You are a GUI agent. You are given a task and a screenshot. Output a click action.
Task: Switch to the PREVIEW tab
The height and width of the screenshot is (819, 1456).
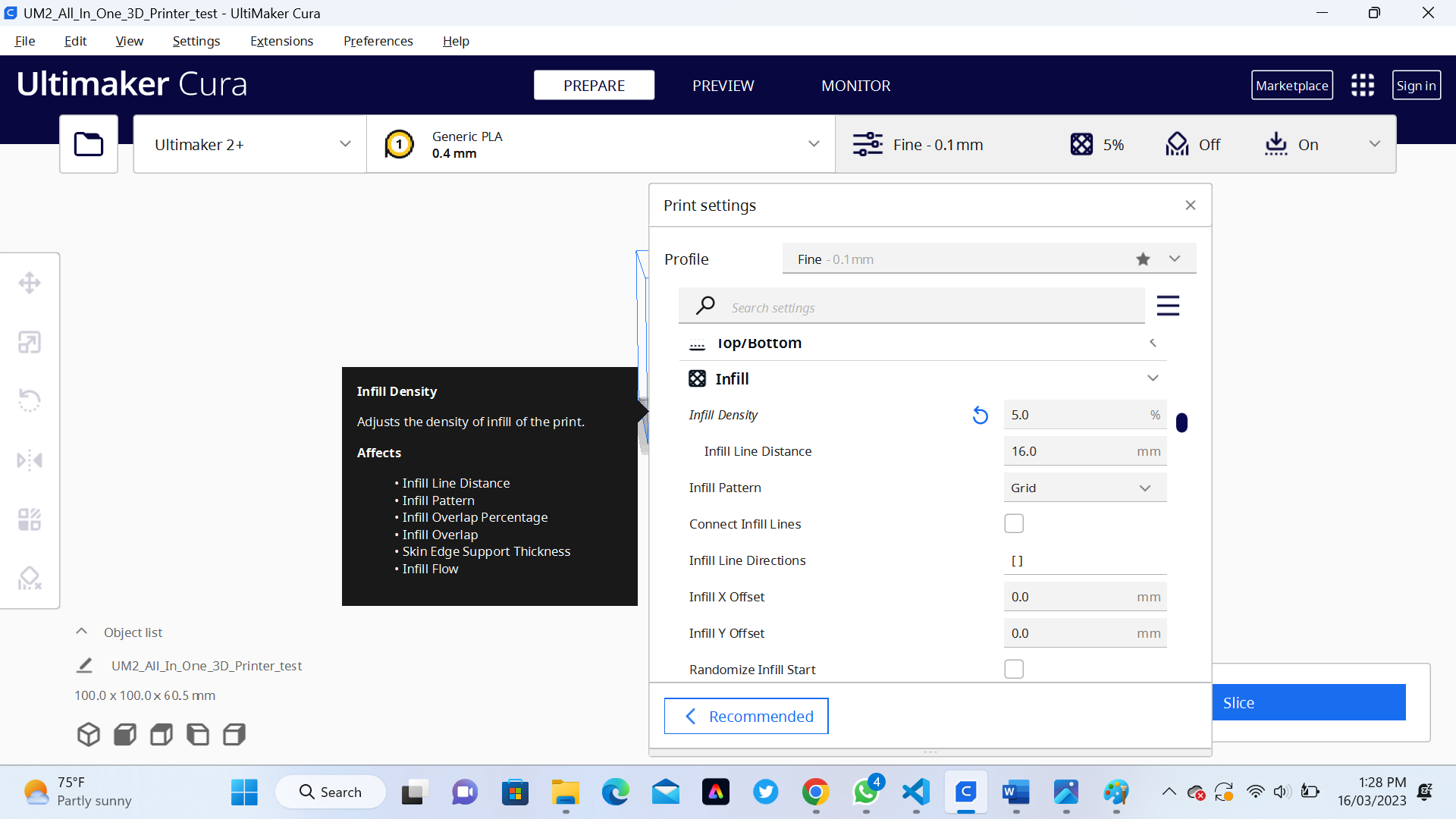point(723,85)
